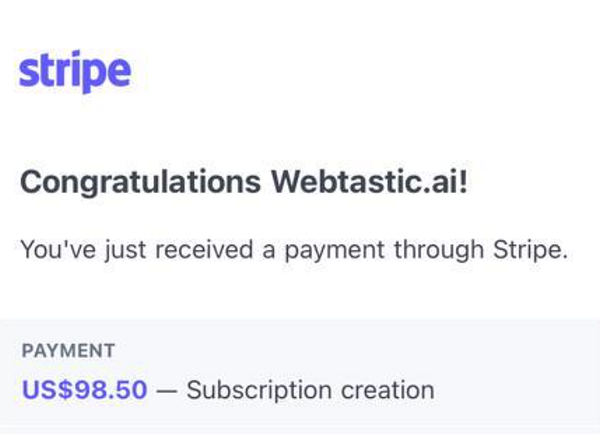Click the sentence about receiving a payment

click(294, 250)
